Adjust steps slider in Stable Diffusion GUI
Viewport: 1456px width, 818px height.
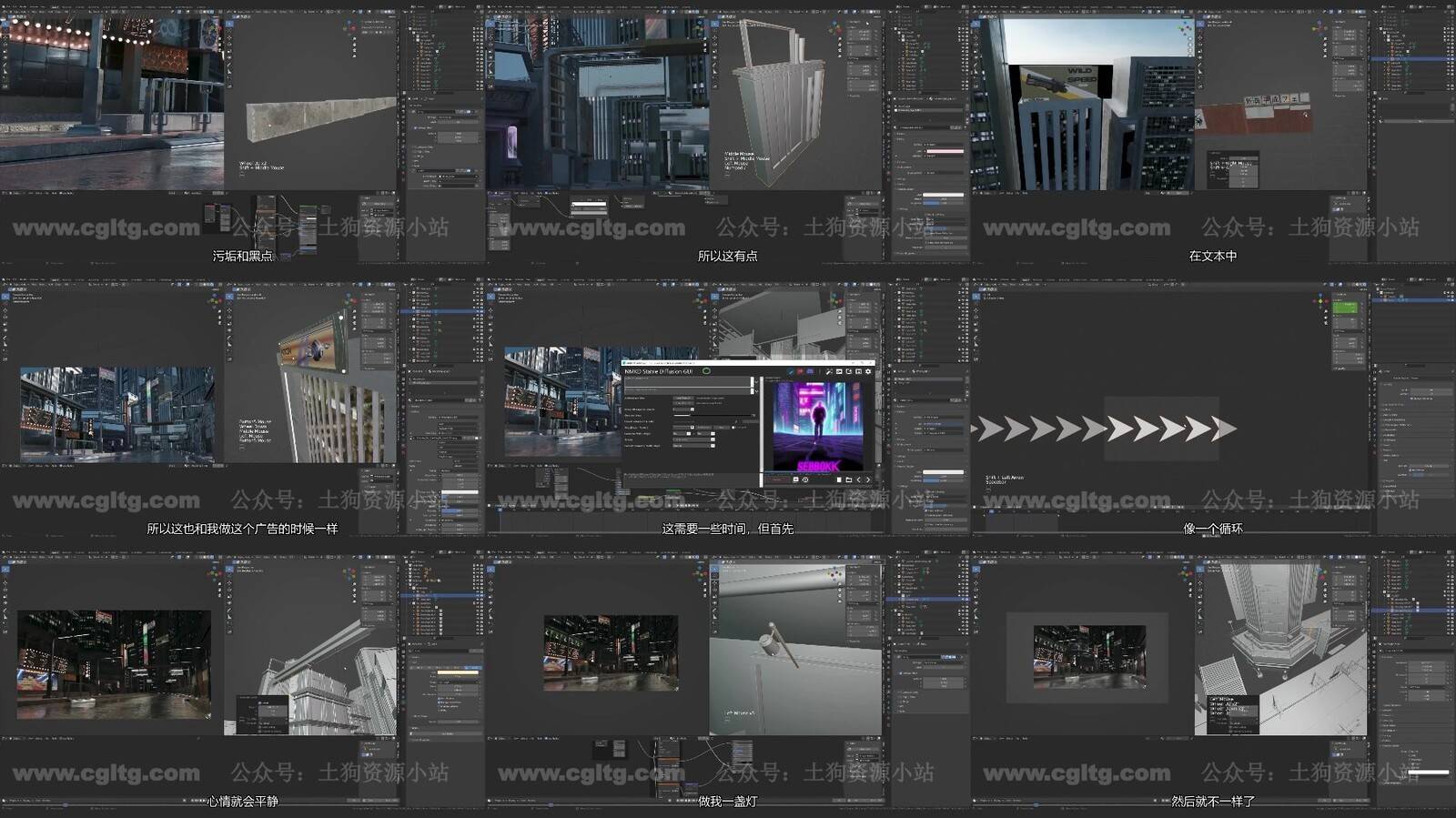click(x=713, y=416)
